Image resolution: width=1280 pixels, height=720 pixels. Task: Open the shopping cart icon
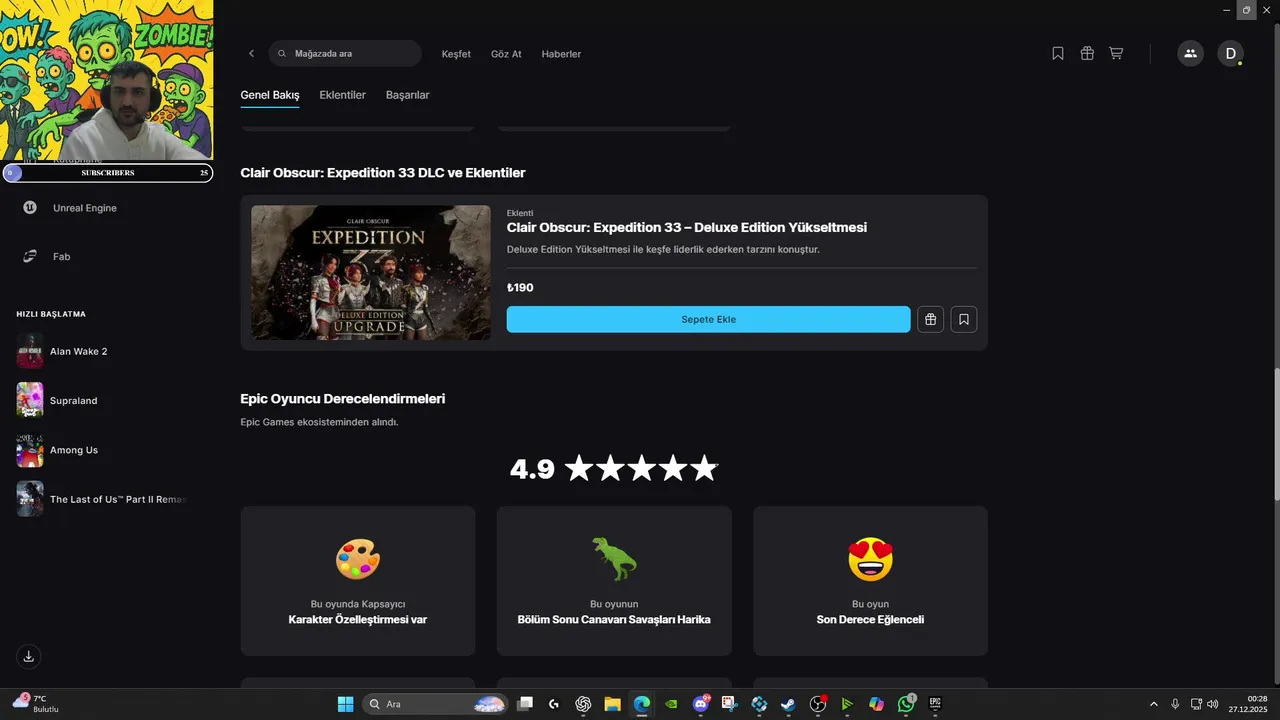pos(1116,54)
